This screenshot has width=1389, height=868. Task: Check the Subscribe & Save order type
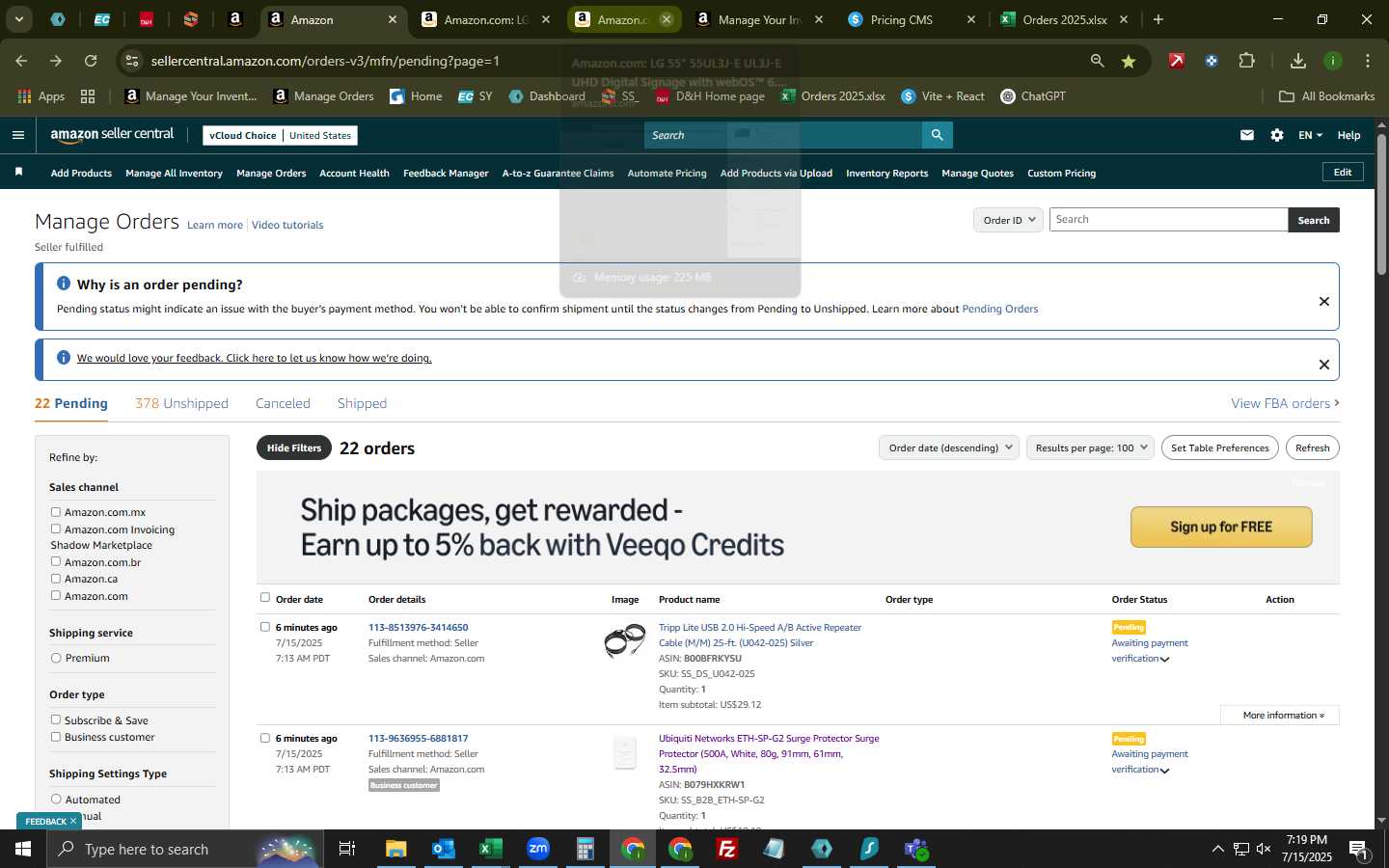pos(56,719)
